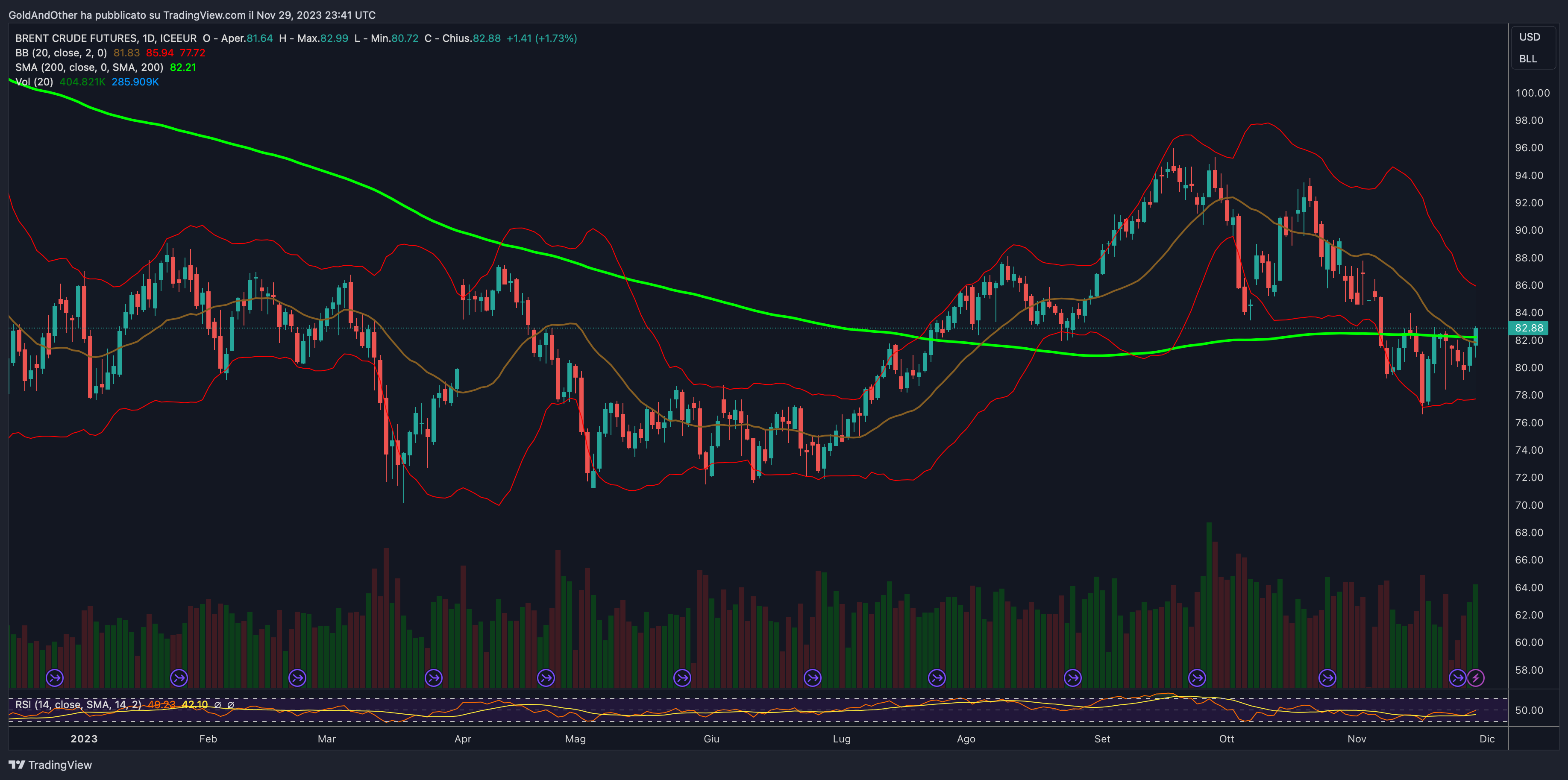The width and height of the screenshot is (1568, 780).
Task: Click the rollover marker just before Mar
Action: pos(297,677)
